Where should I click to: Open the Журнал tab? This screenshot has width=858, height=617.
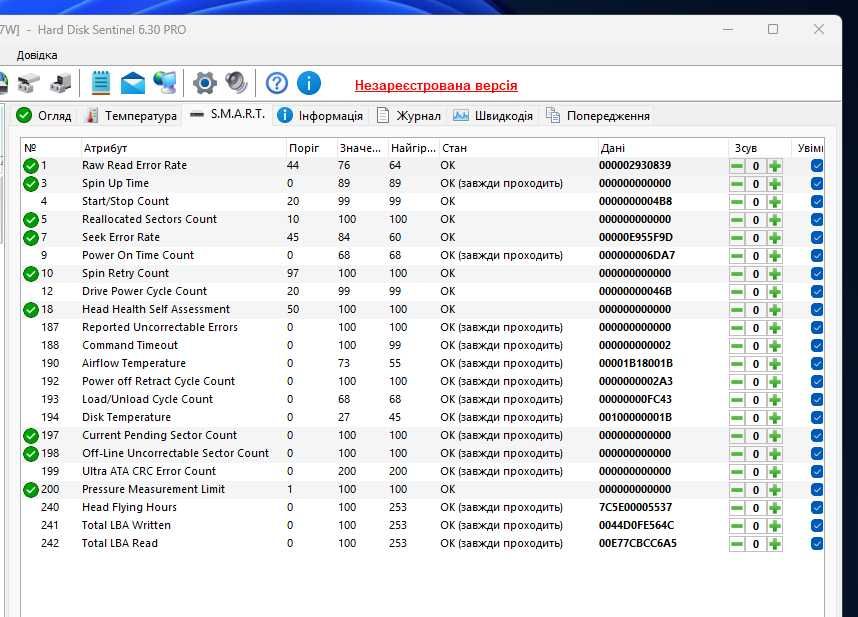[x=409, y=115]
